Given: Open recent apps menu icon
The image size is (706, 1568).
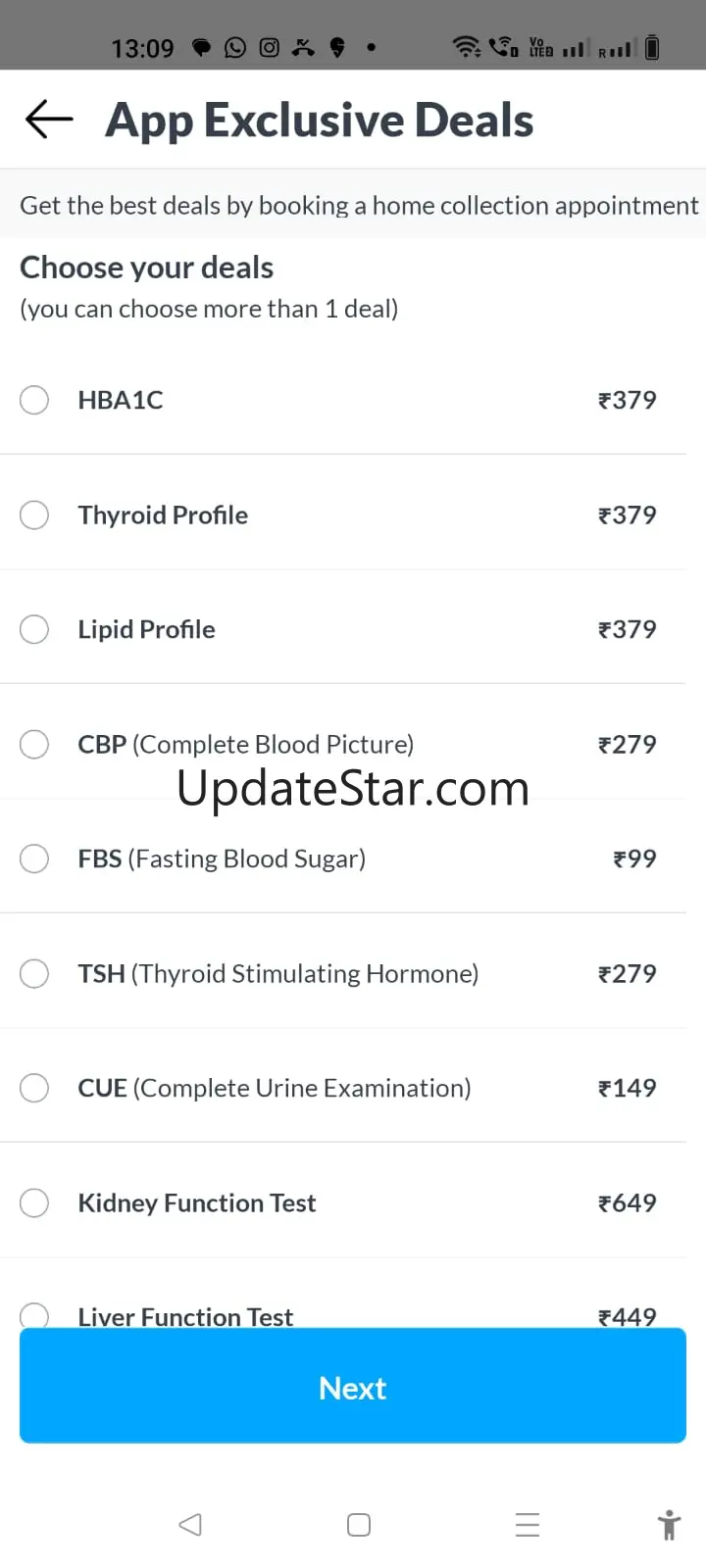Looking at the screenshot, I should click(x=528, y=1525).
